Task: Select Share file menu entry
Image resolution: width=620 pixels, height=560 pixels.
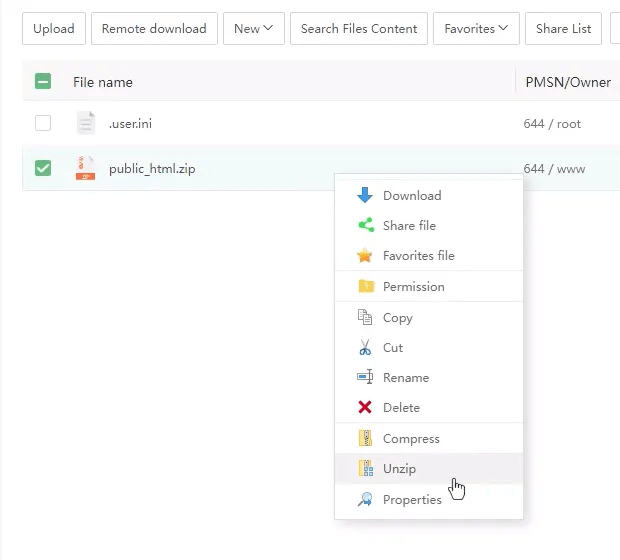Action: [x=429, y=225]
